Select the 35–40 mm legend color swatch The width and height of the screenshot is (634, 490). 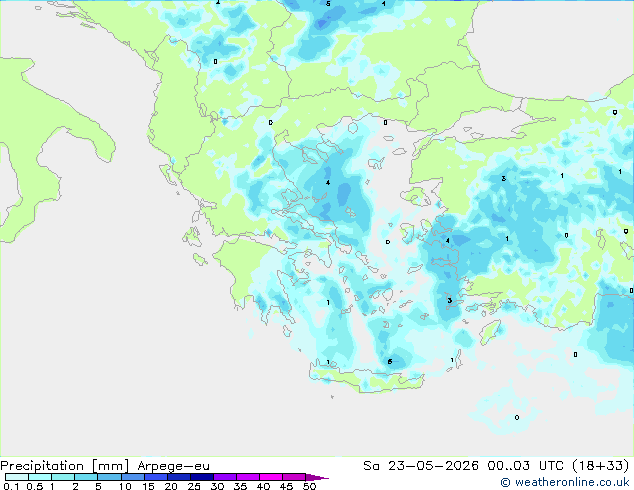(x=248, y=477)
